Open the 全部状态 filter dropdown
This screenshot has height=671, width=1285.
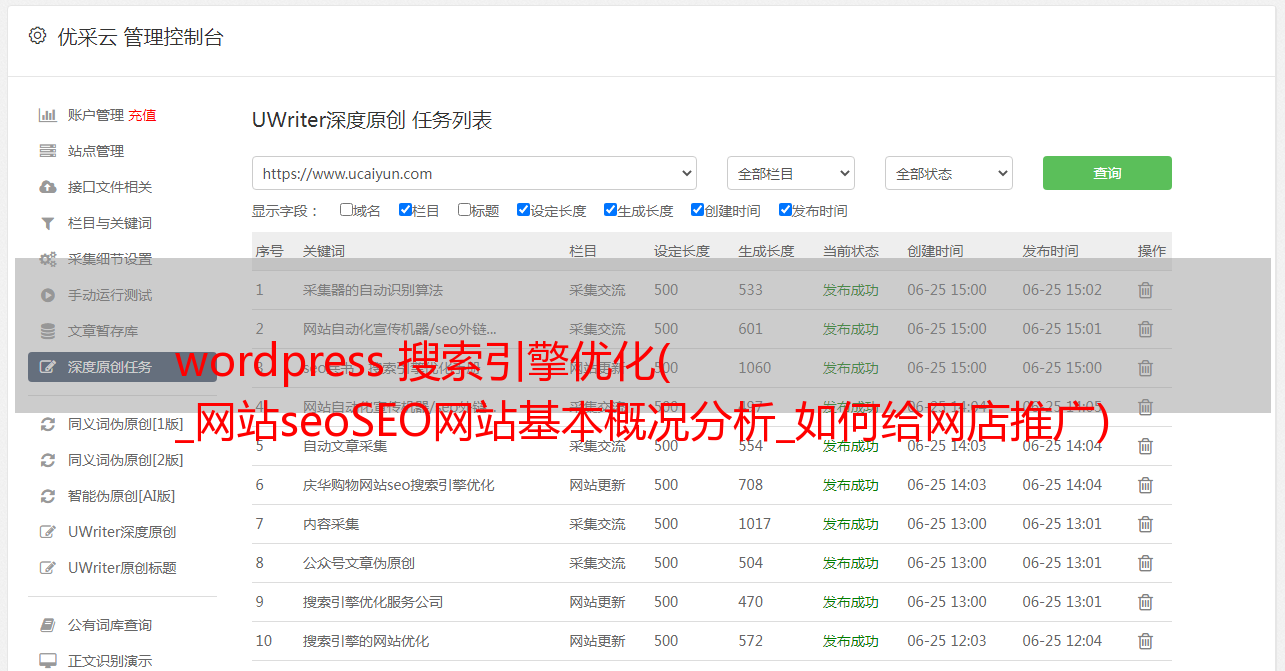(948, 173)
